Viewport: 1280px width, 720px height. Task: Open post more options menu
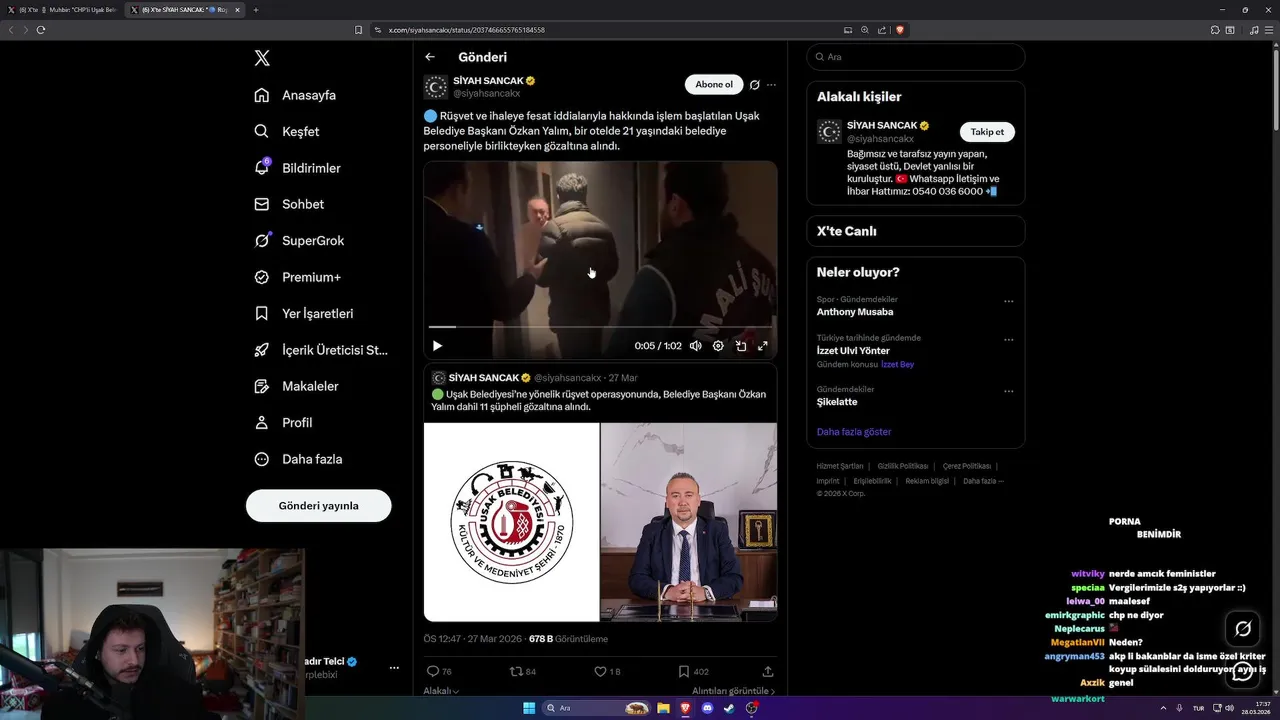771,85
